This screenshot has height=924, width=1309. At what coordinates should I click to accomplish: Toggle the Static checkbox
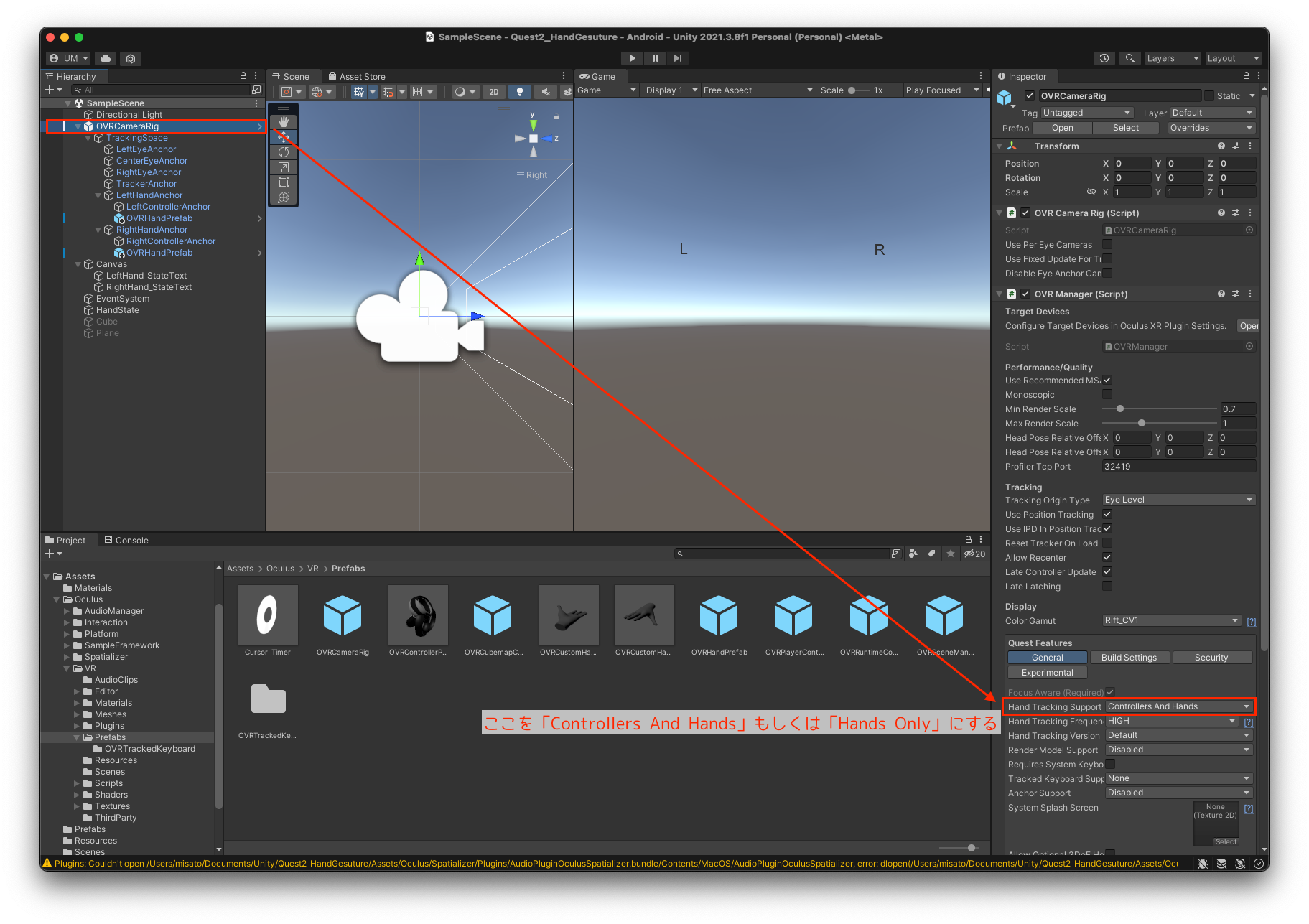point(1209,95)
